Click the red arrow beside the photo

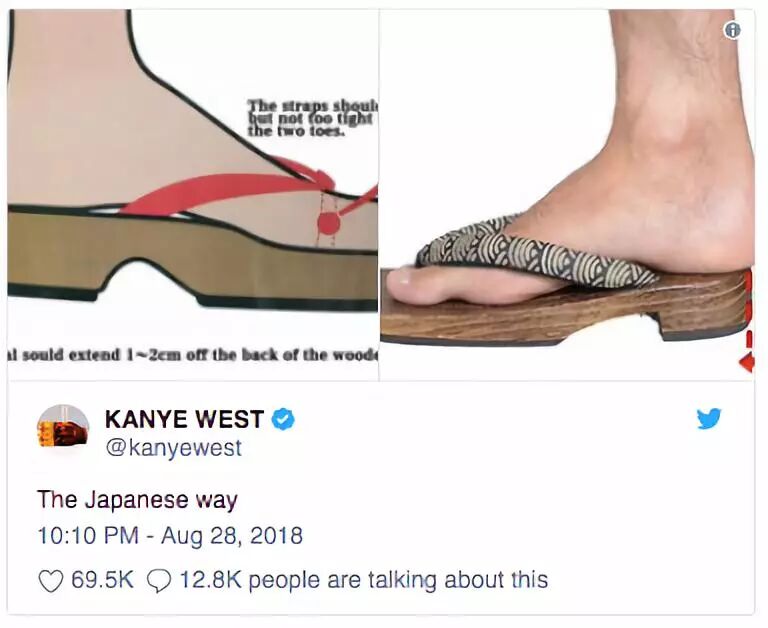pos(747,363)
